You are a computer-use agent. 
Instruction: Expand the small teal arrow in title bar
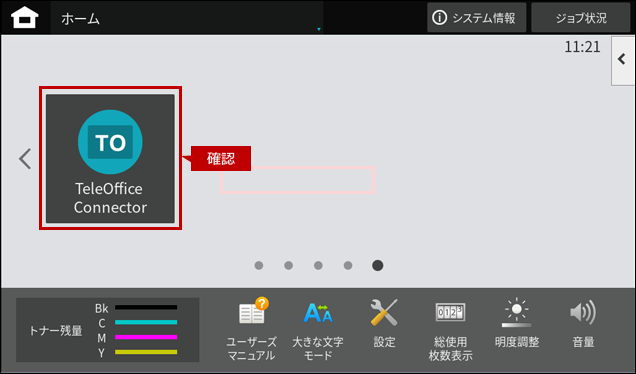(x=319, y=29)
